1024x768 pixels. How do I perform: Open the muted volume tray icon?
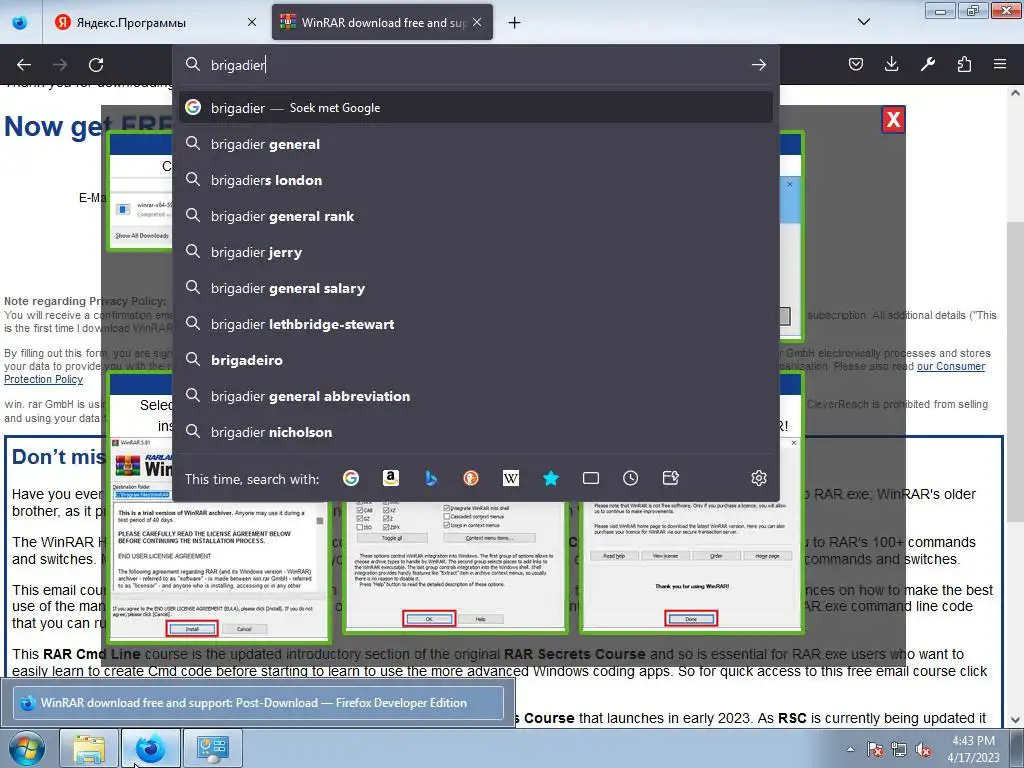click(923, 750)
